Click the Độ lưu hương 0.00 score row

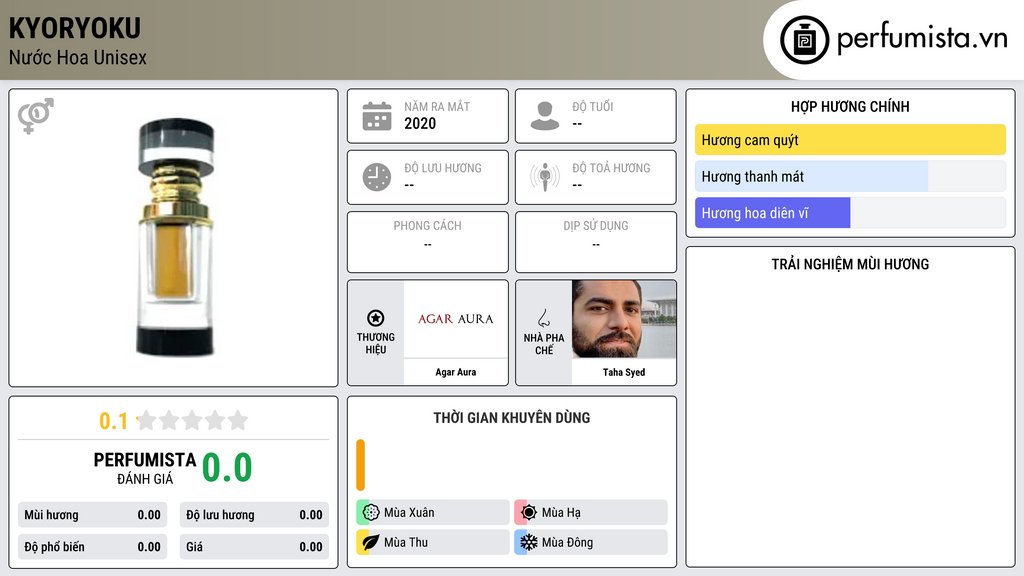(254, 515)
